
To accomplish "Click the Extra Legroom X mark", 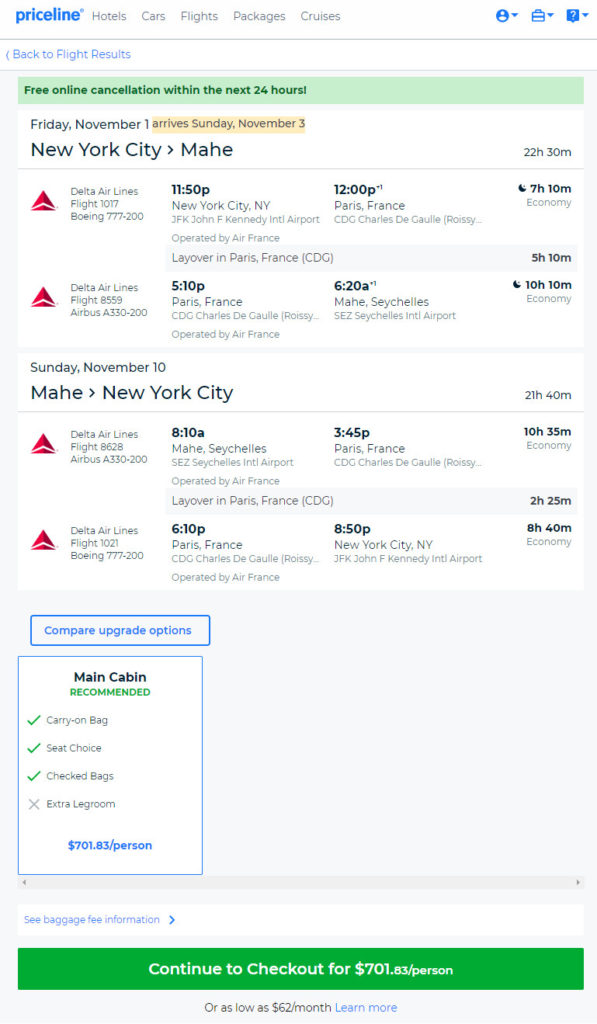I will (34, 804).
